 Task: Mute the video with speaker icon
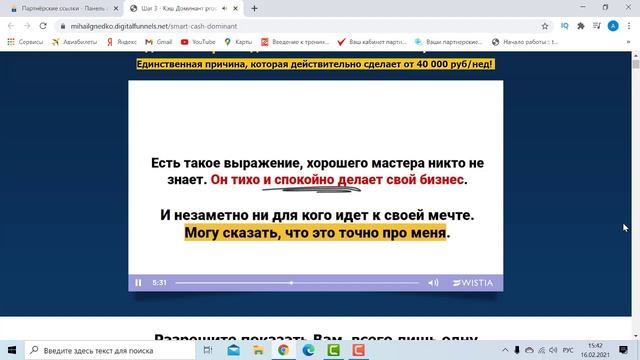[433, 283]
